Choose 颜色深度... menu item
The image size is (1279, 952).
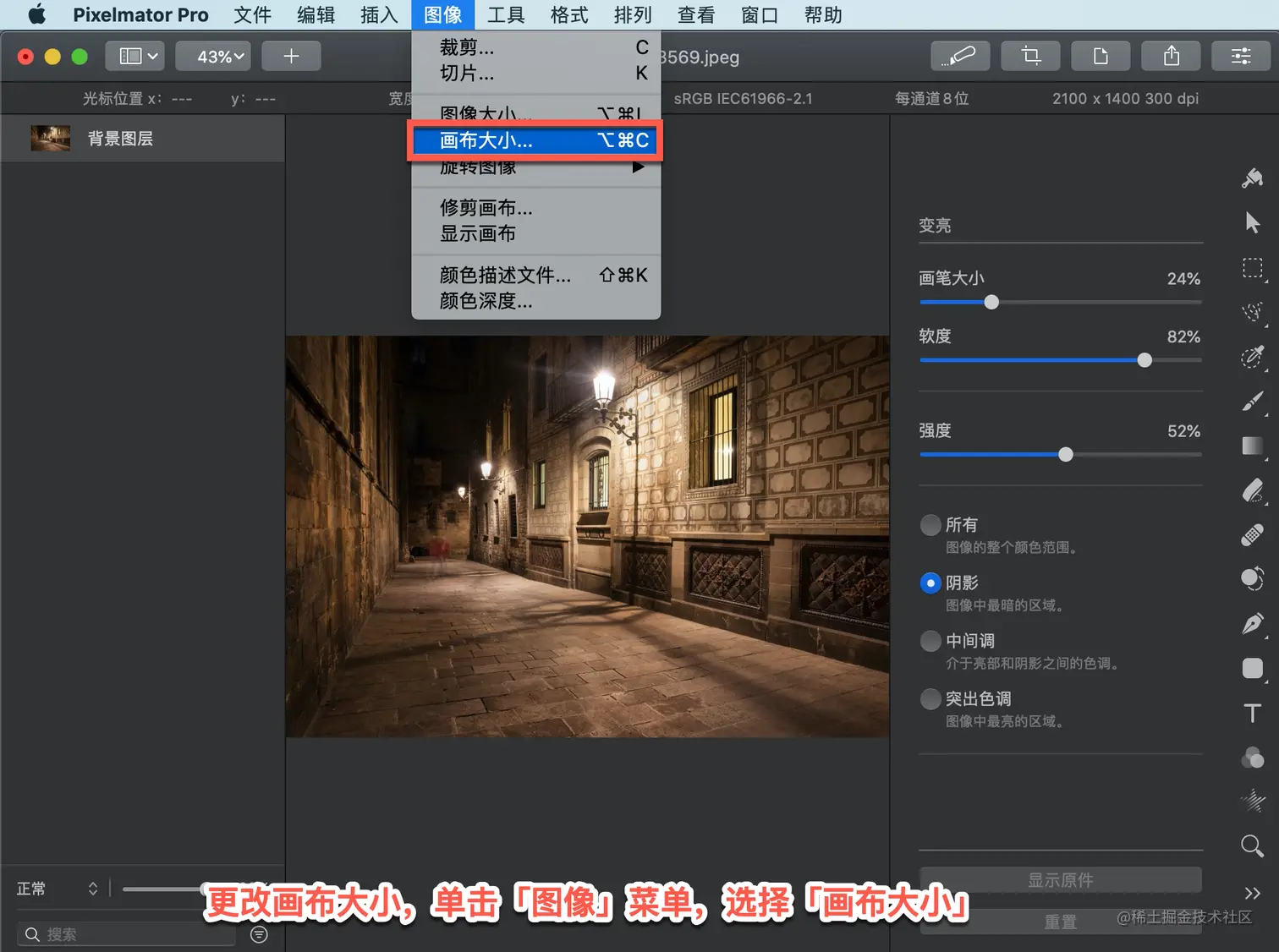point(536,301)
